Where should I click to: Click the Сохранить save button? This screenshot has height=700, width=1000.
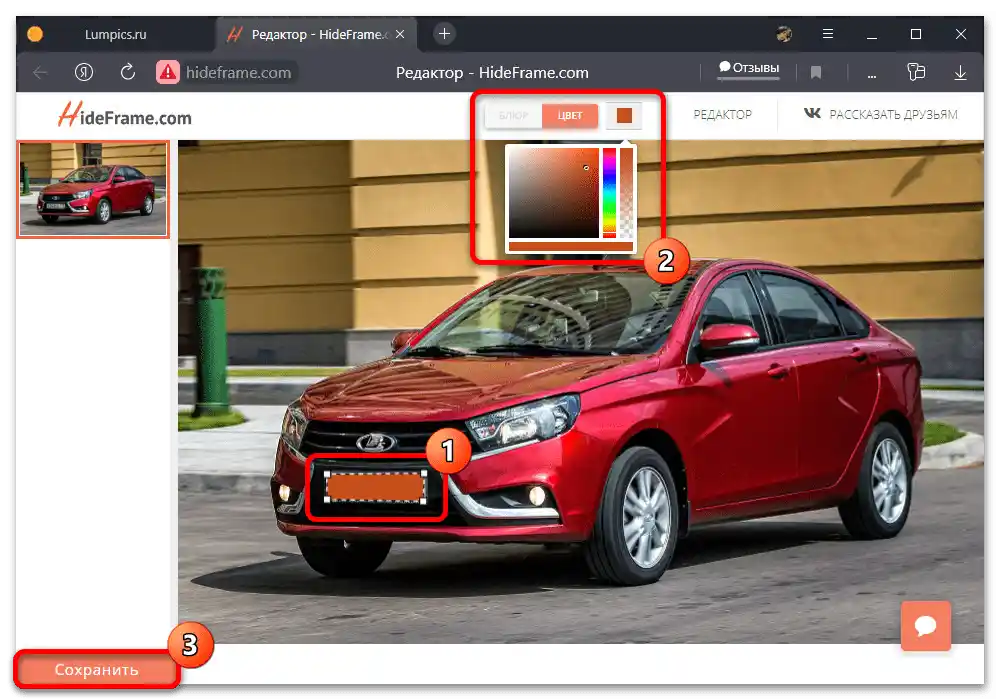click(x=96, y=669)
